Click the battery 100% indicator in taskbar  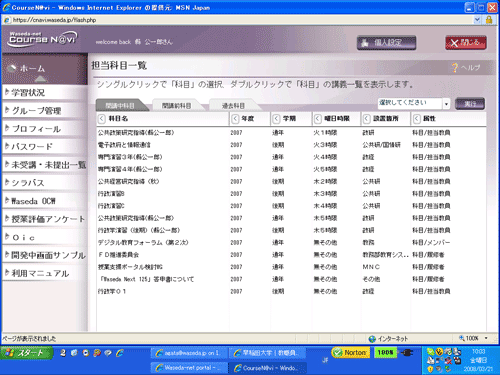click(x=385, y=352)
